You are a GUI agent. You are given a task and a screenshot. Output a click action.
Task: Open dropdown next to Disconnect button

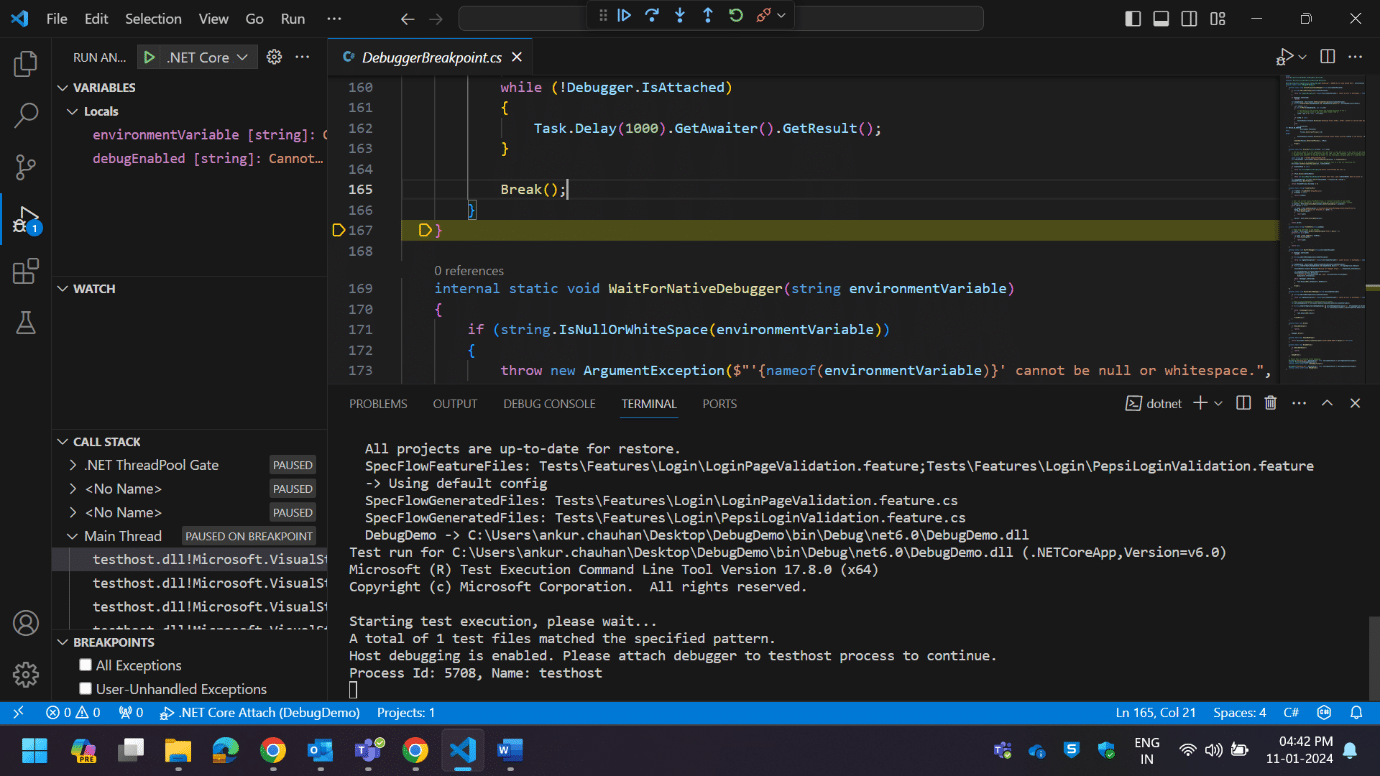pos(782,15)
